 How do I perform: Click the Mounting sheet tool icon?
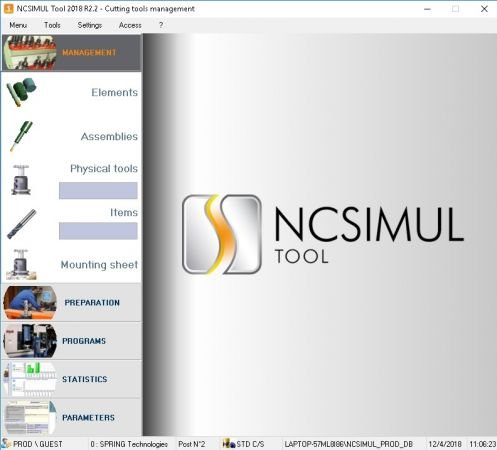(21, 264)
